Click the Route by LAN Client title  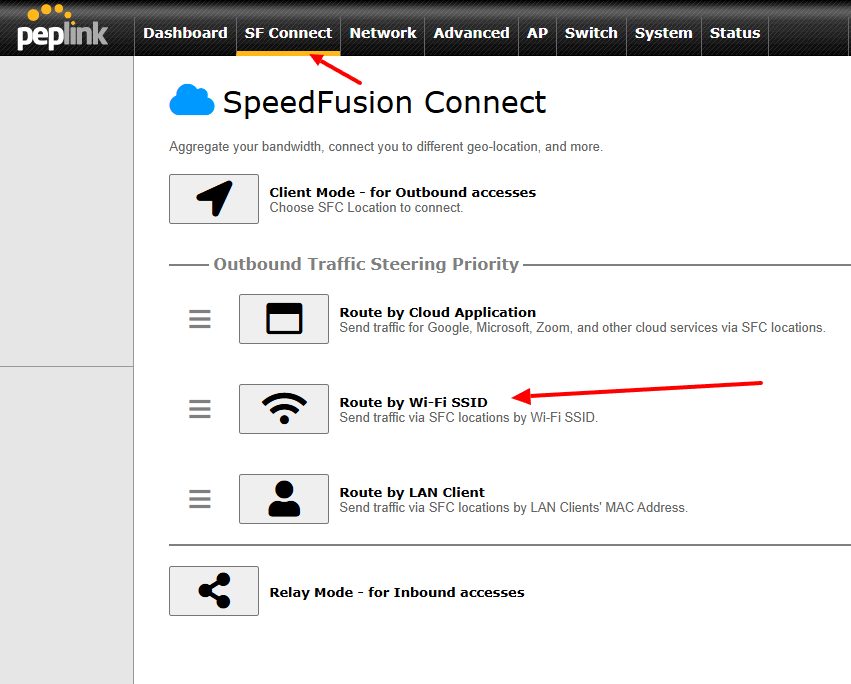[x=412, y=492]
